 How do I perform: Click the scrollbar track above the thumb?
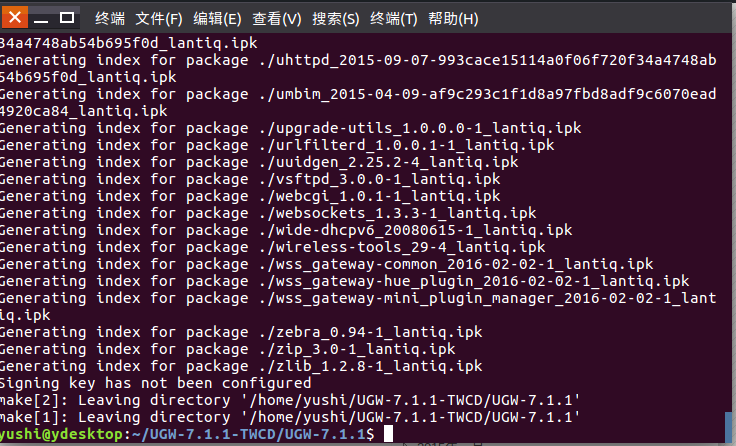728,223
